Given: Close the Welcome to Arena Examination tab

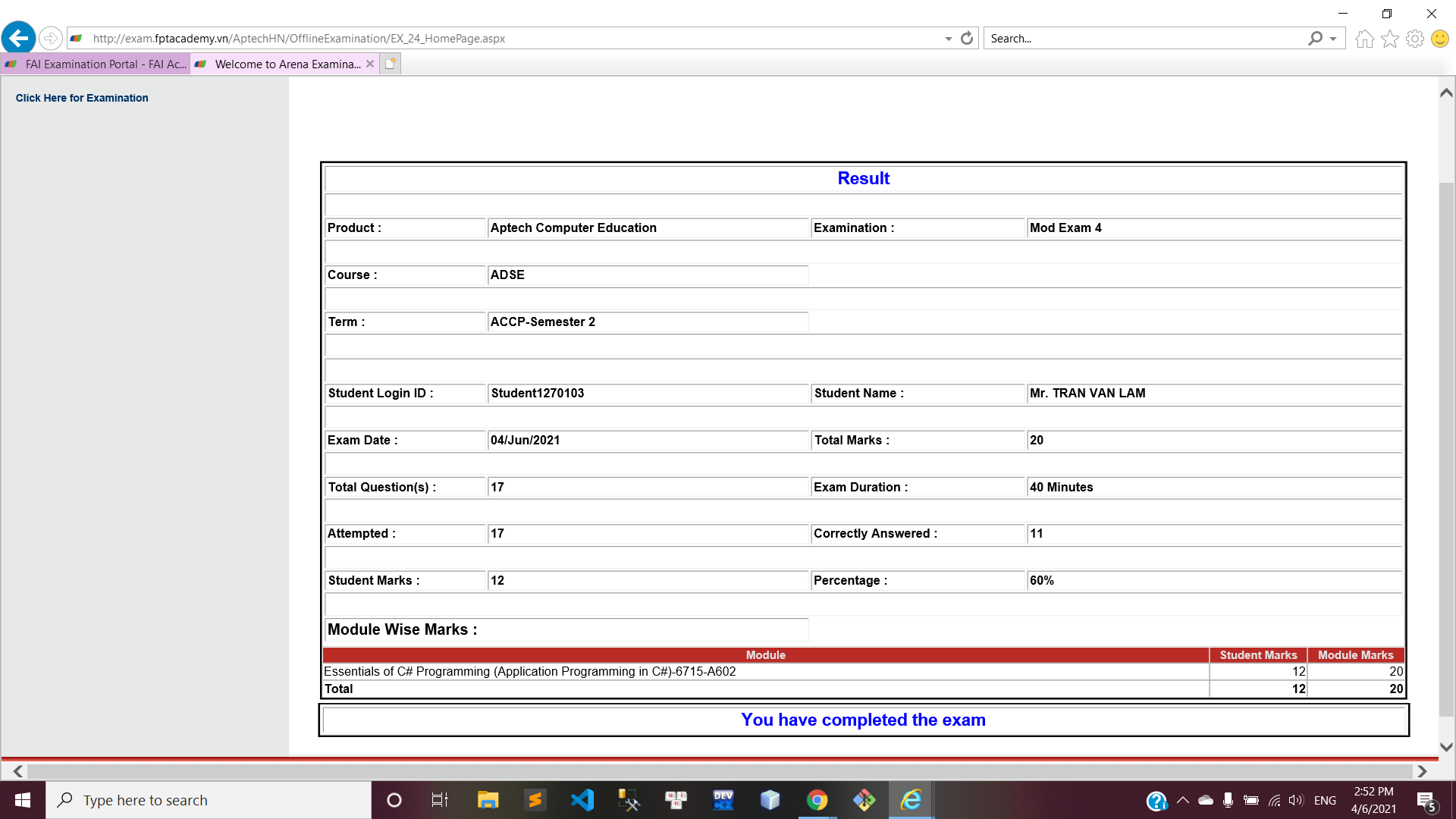Looking at the screenshot, I should click(370, 64).
